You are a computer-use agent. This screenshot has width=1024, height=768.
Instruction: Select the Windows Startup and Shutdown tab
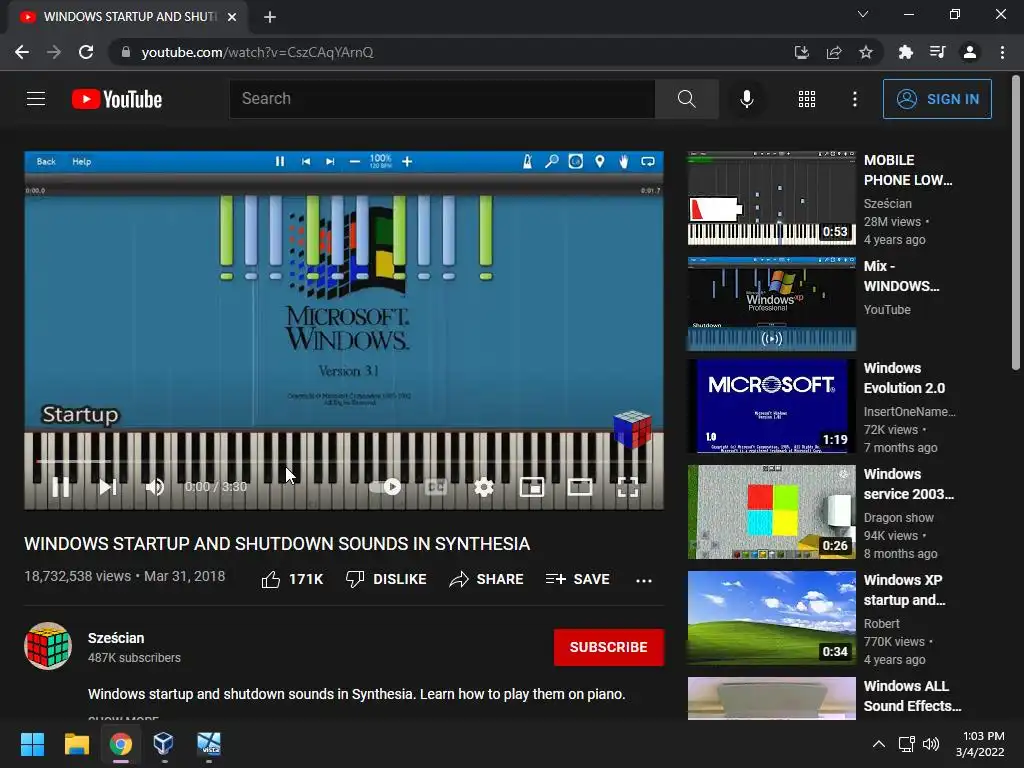pos(128,17)
